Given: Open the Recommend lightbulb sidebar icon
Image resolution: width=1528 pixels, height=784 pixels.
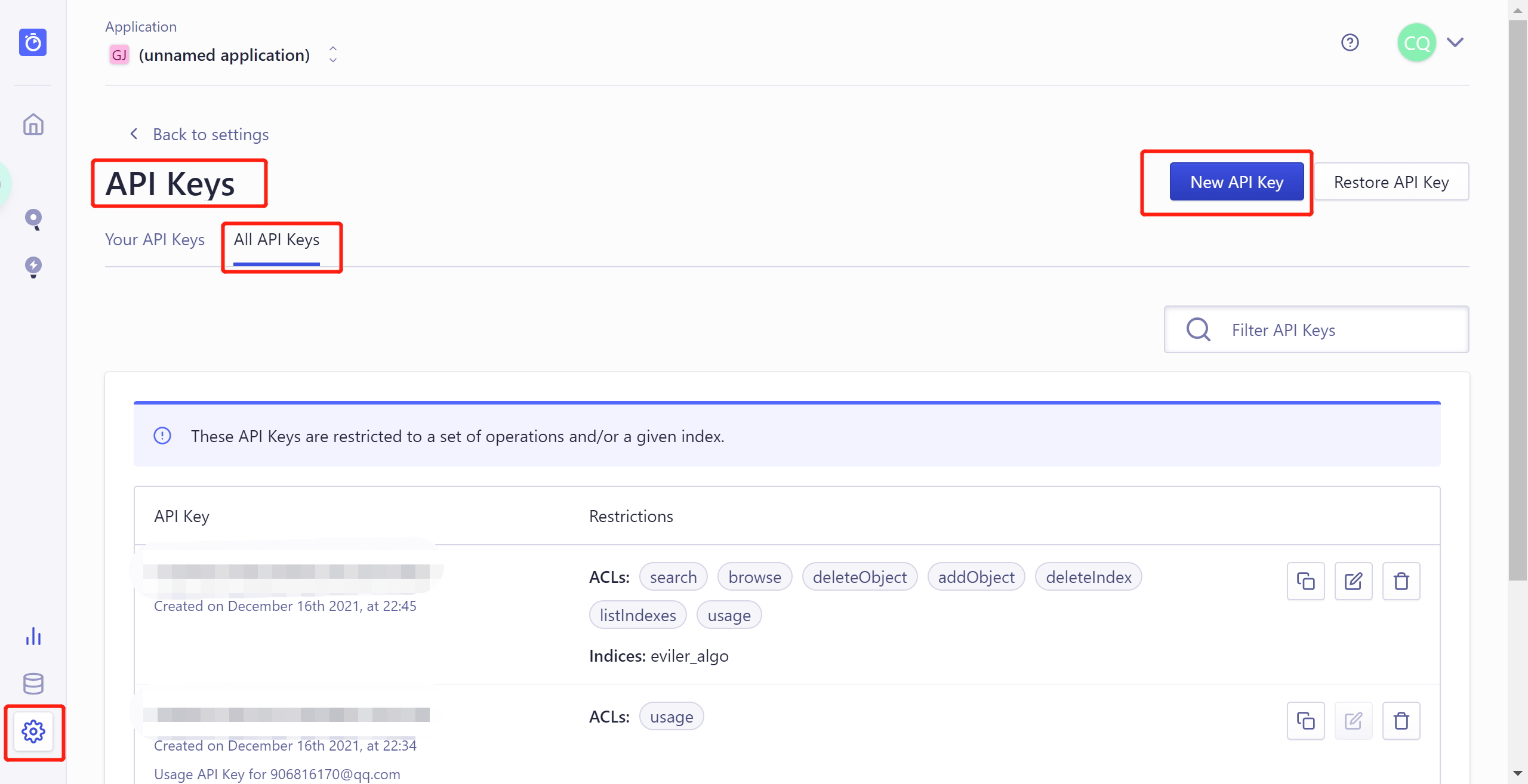Looking at the screenshot, I should click(x=33, y=267).
